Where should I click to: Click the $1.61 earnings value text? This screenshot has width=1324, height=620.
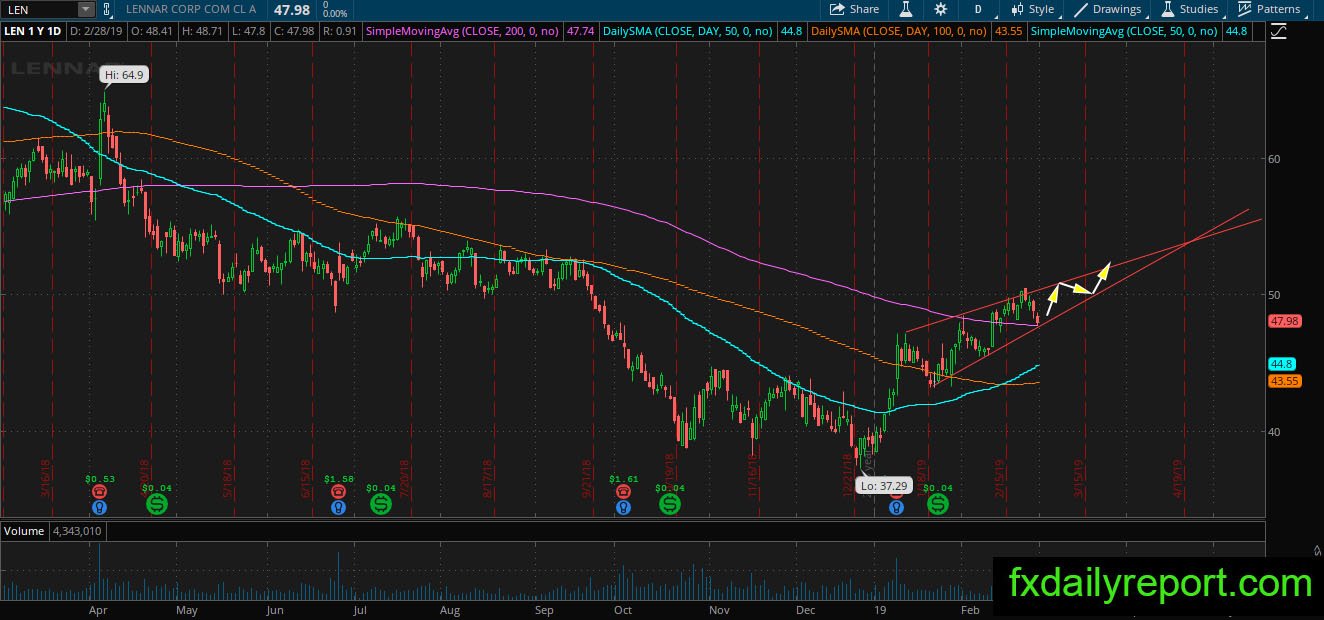pyautogui.click(x=624, y=479)
